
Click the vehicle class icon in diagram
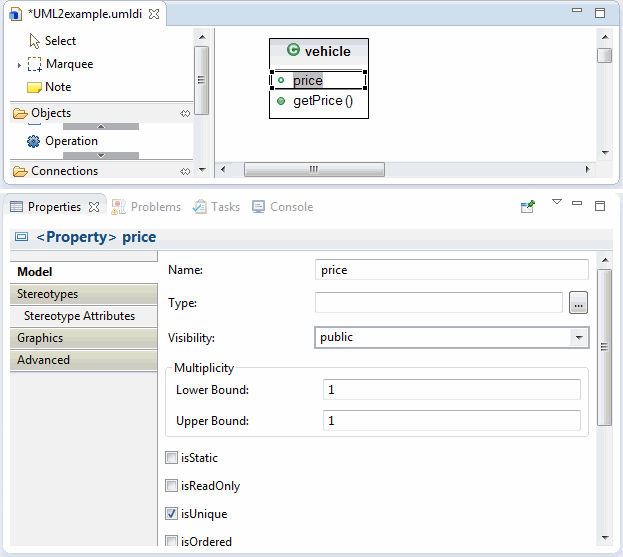(x=293, y=51)
